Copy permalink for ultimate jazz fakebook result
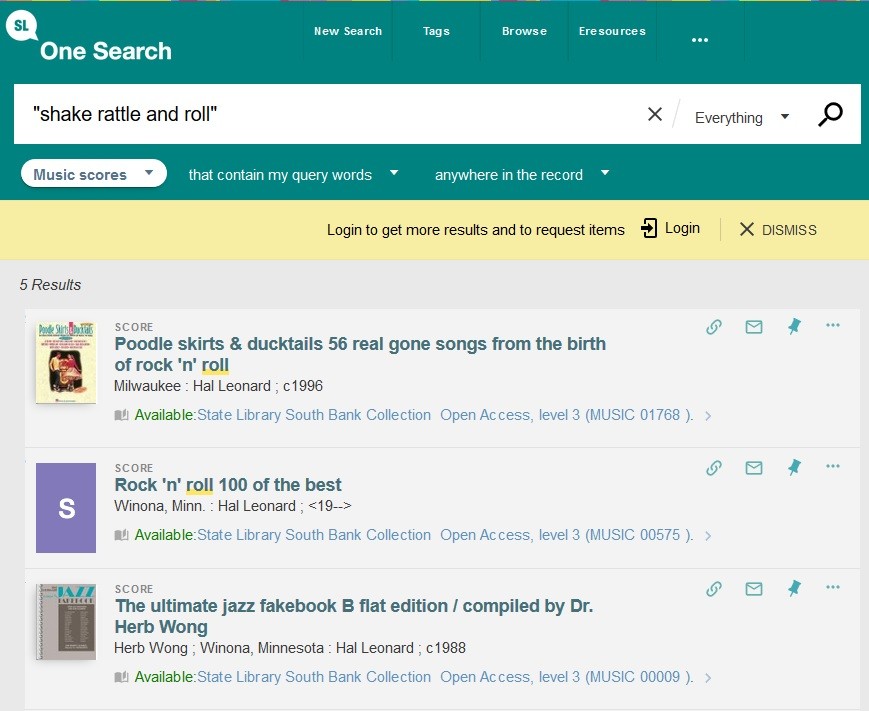The width and height of the screenshot is (869, 711). coord(714,589)
